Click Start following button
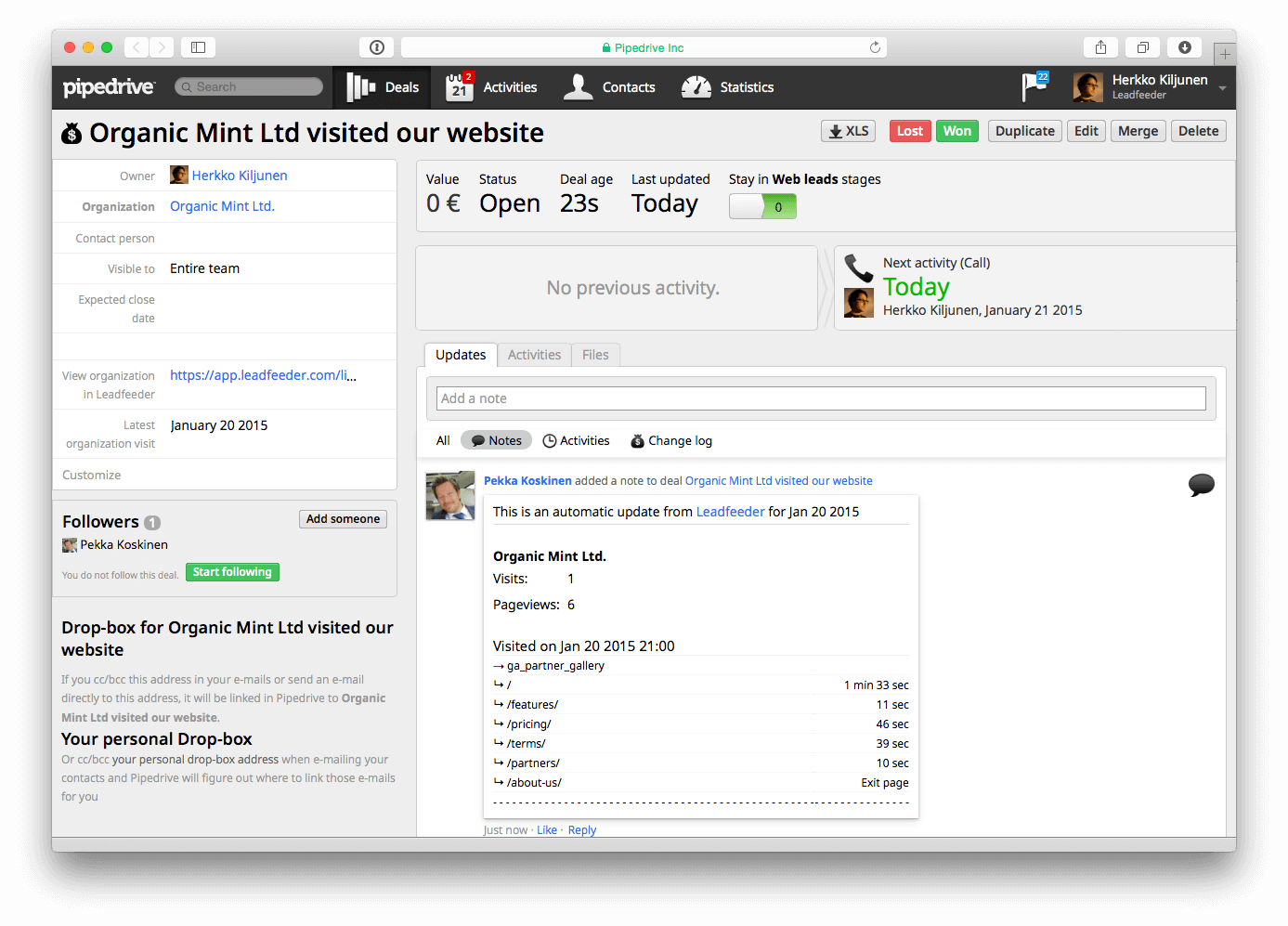Viewport: 1288px width, 926px height. pos(232,572)
